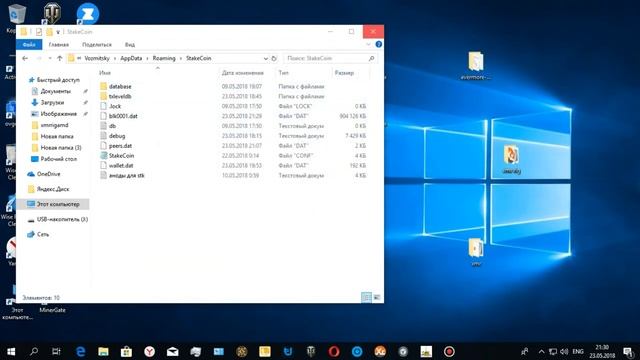Sort files by Размер column
Image resolution: width=640 pixels, height=360 pixels.
tap(344, 73)
